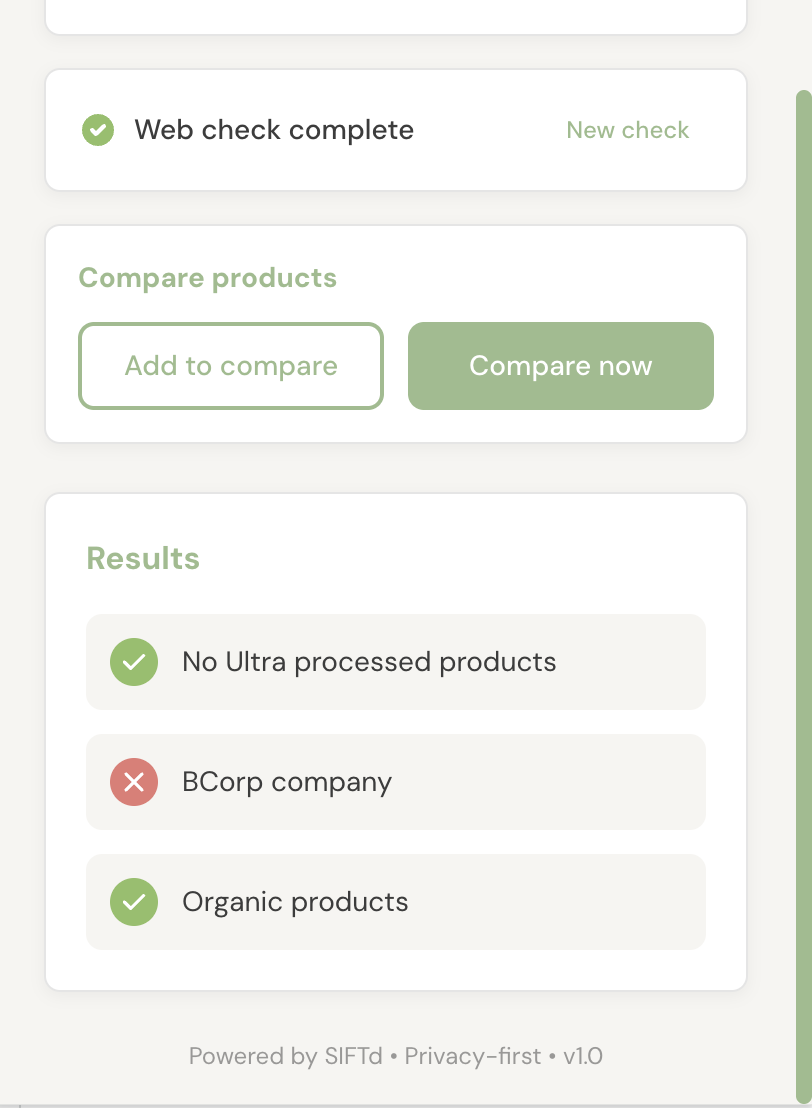Click the Powered by SIFTd footer text

tap(285, 1056)
